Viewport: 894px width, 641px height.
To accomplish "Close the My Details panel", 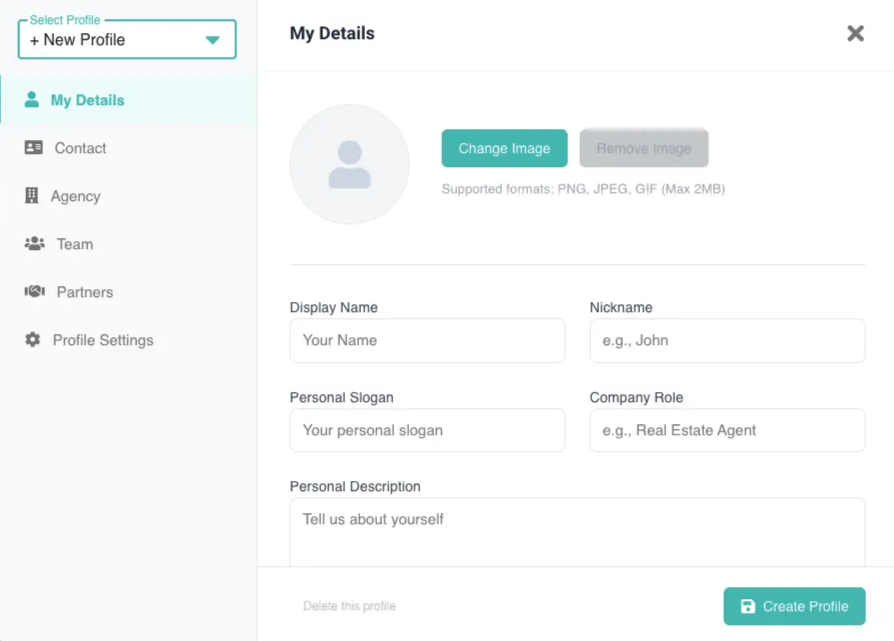I will 855,33.
